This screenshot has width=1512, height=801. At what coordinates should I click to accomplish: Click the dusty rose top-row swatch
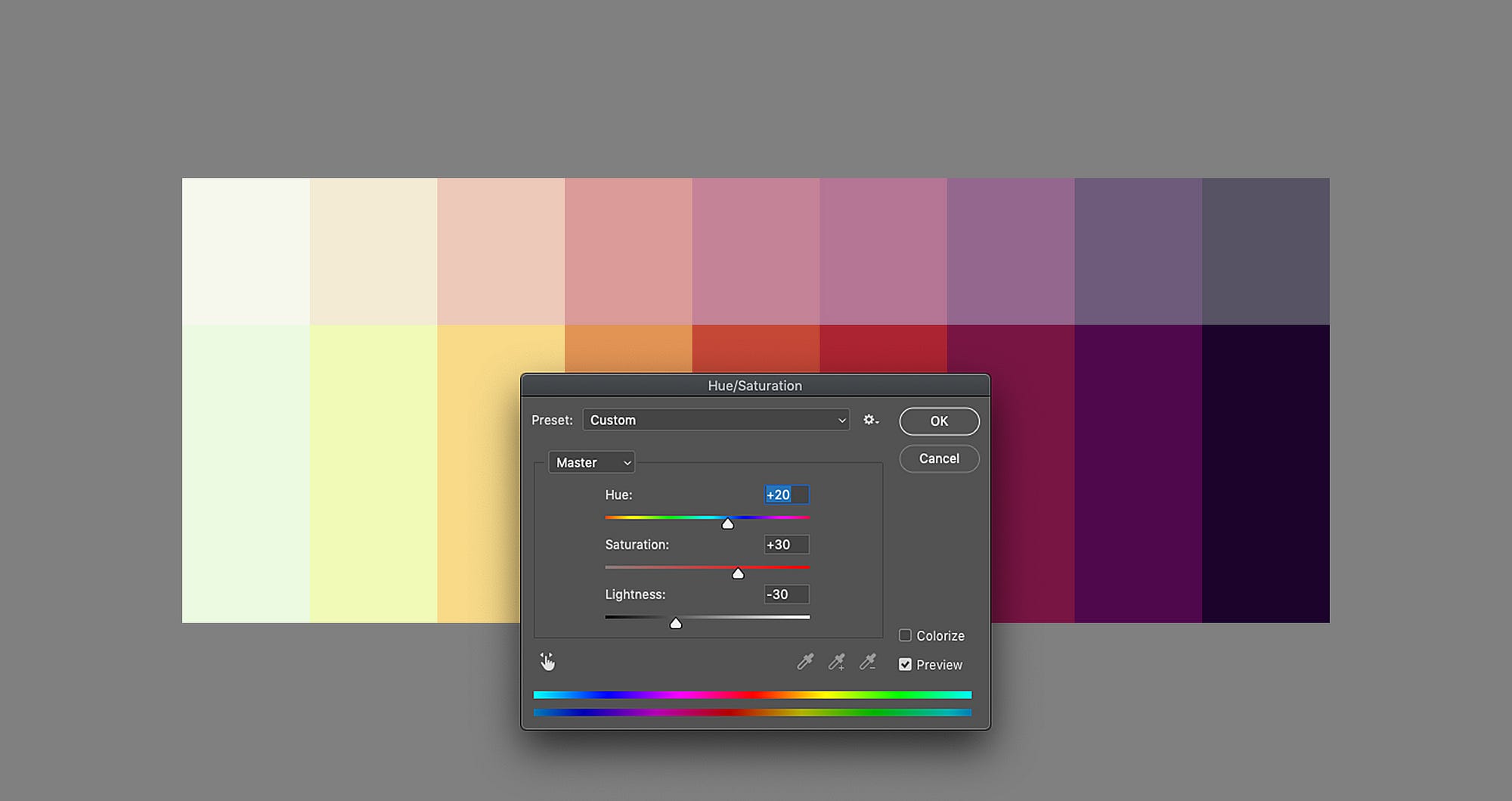pos(756,251)
